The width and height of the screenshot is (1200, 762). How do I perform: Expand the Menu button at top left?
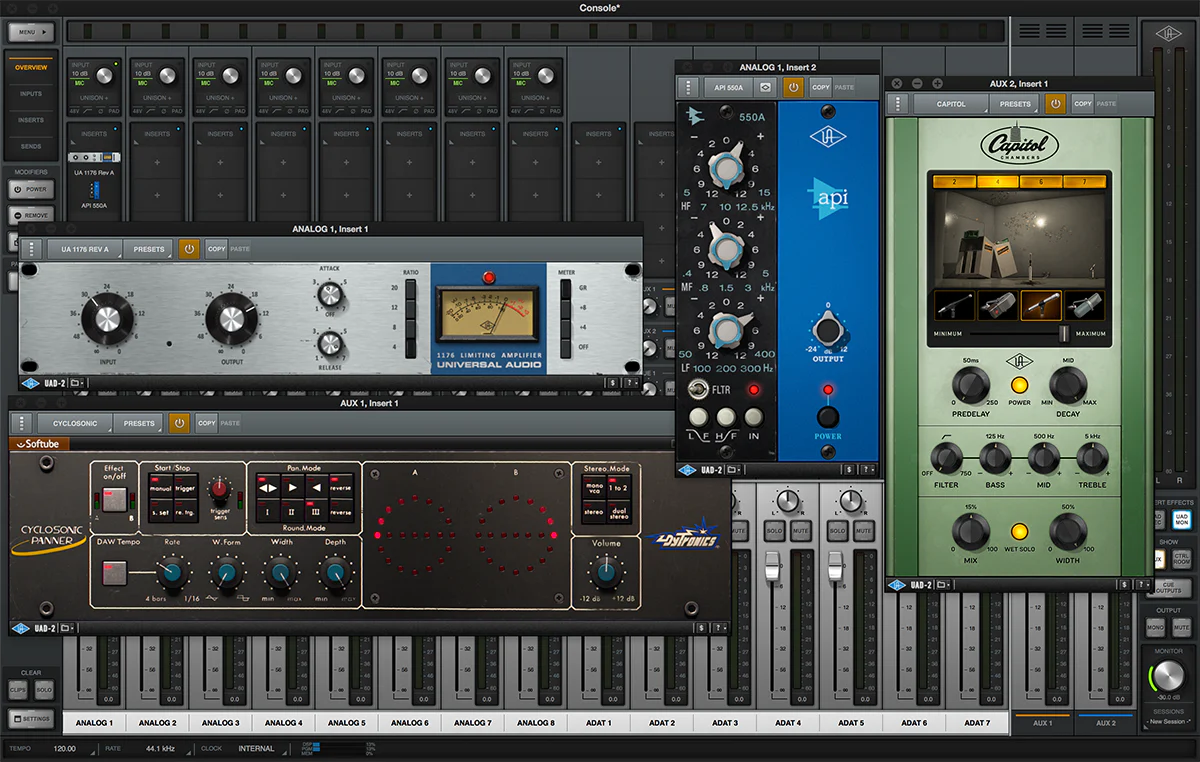click(31, 32)
